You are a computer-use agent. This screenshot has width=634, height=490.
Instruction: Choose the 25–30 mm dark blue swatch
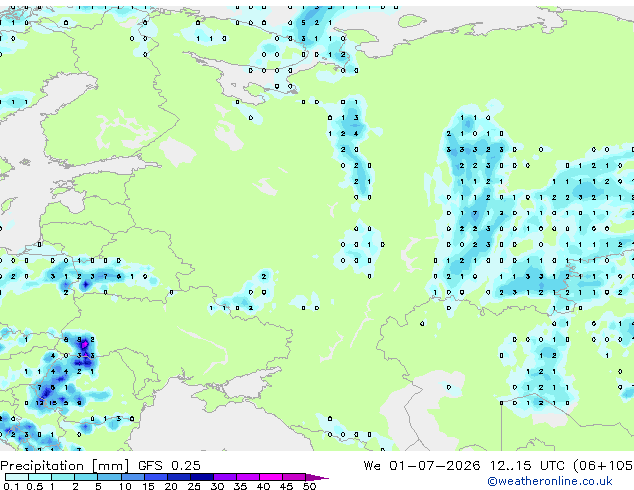click(202, 477)
